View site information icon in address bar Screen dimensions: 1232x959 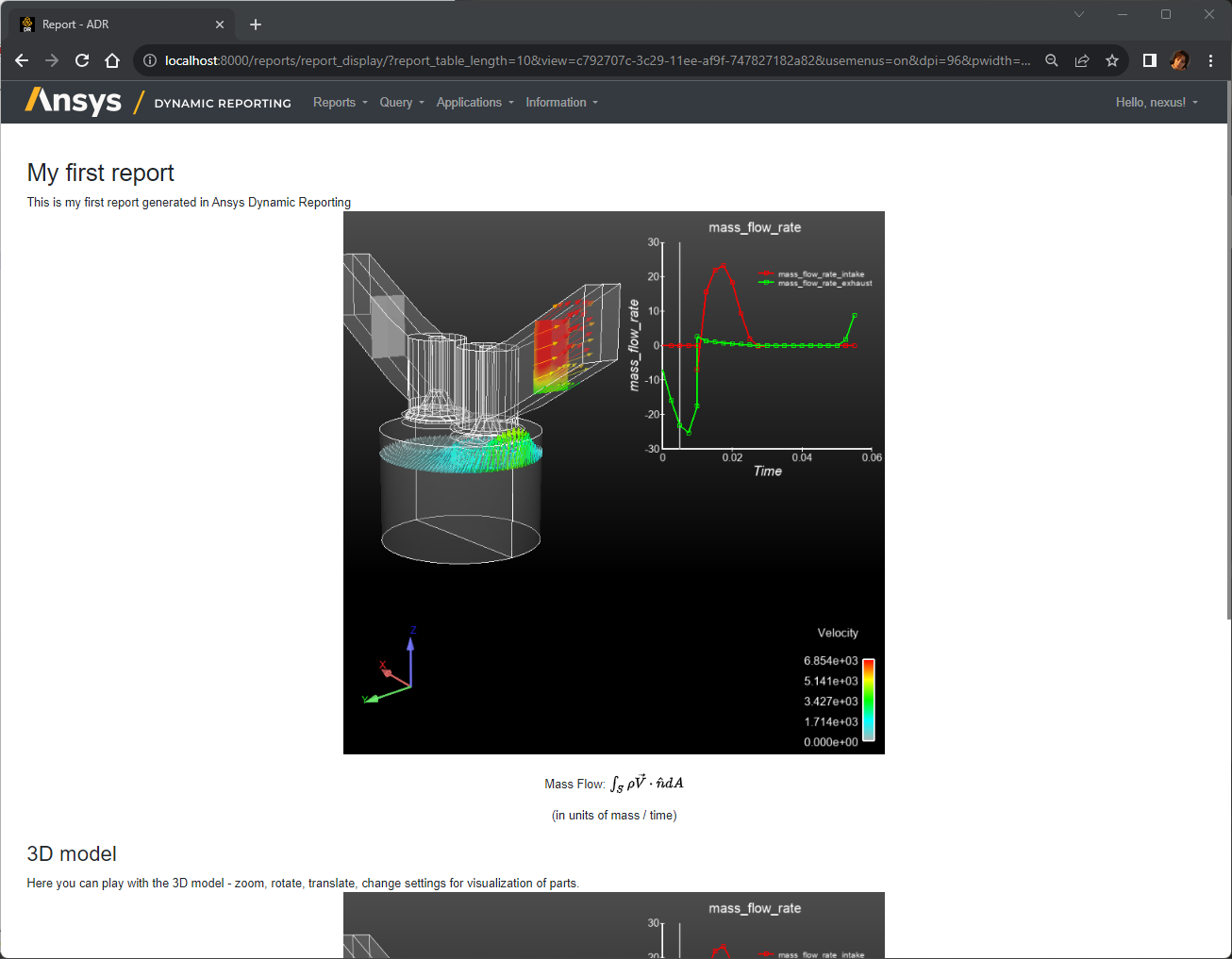coord(149,60)
